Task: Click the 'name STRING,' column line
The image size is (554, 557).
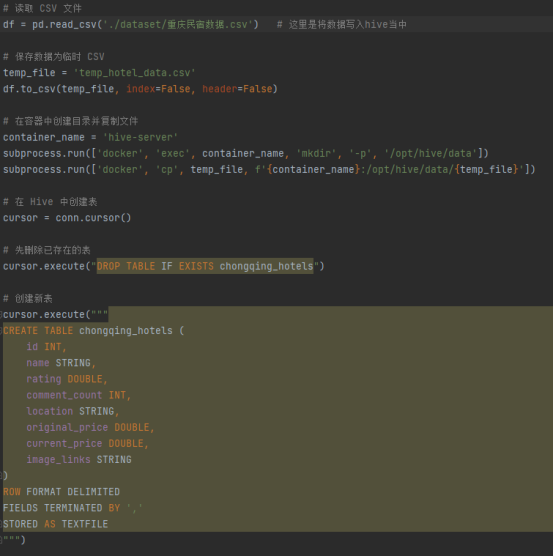Action: point(61,363)
